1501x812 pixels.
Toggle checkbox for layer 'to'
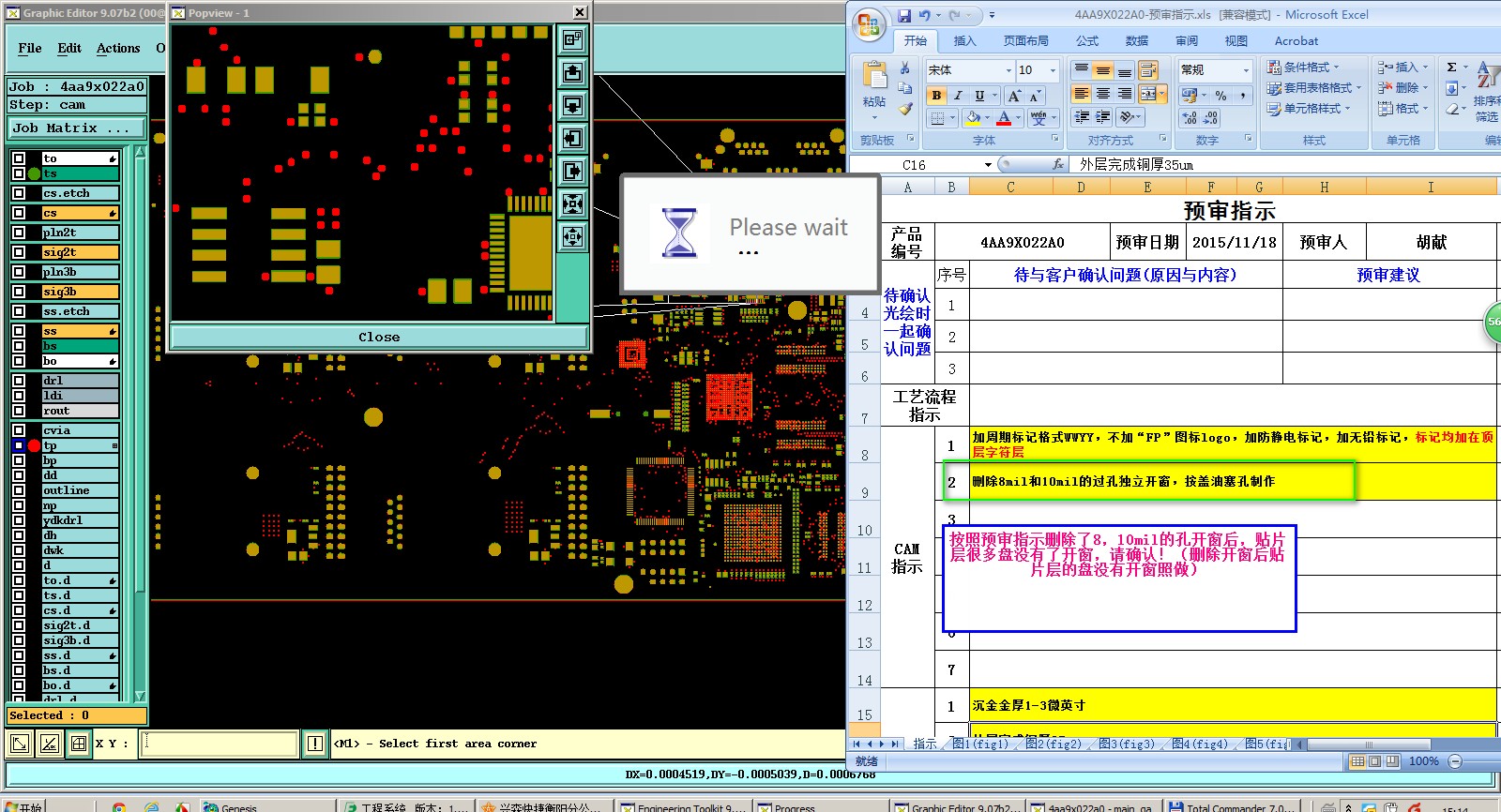(19, 158)
